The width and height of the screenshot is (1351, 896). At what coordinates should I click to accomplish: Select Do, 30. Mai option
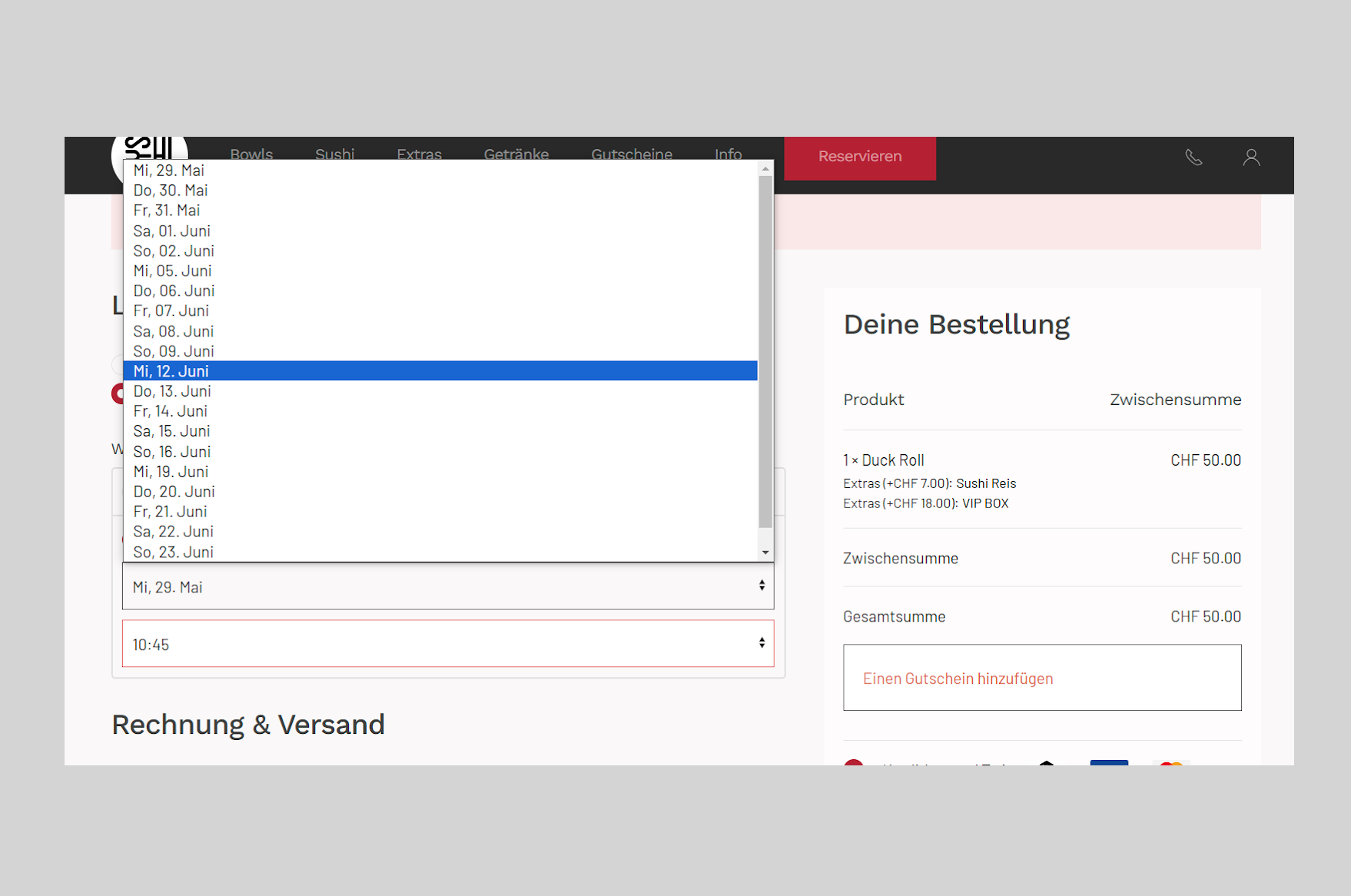[440, 191]
